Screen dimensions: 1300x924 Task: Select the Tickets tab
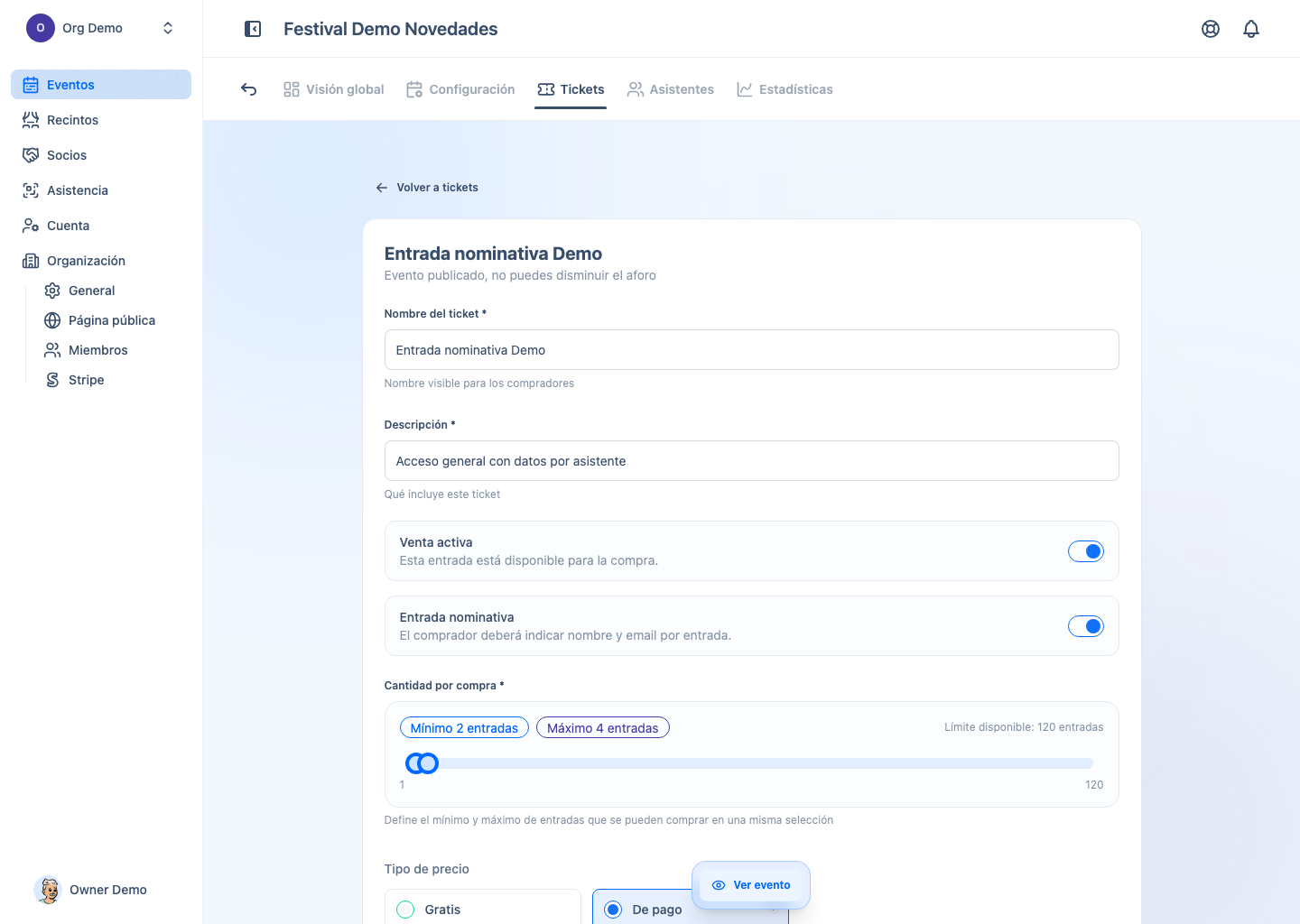(x=571, y=89)
